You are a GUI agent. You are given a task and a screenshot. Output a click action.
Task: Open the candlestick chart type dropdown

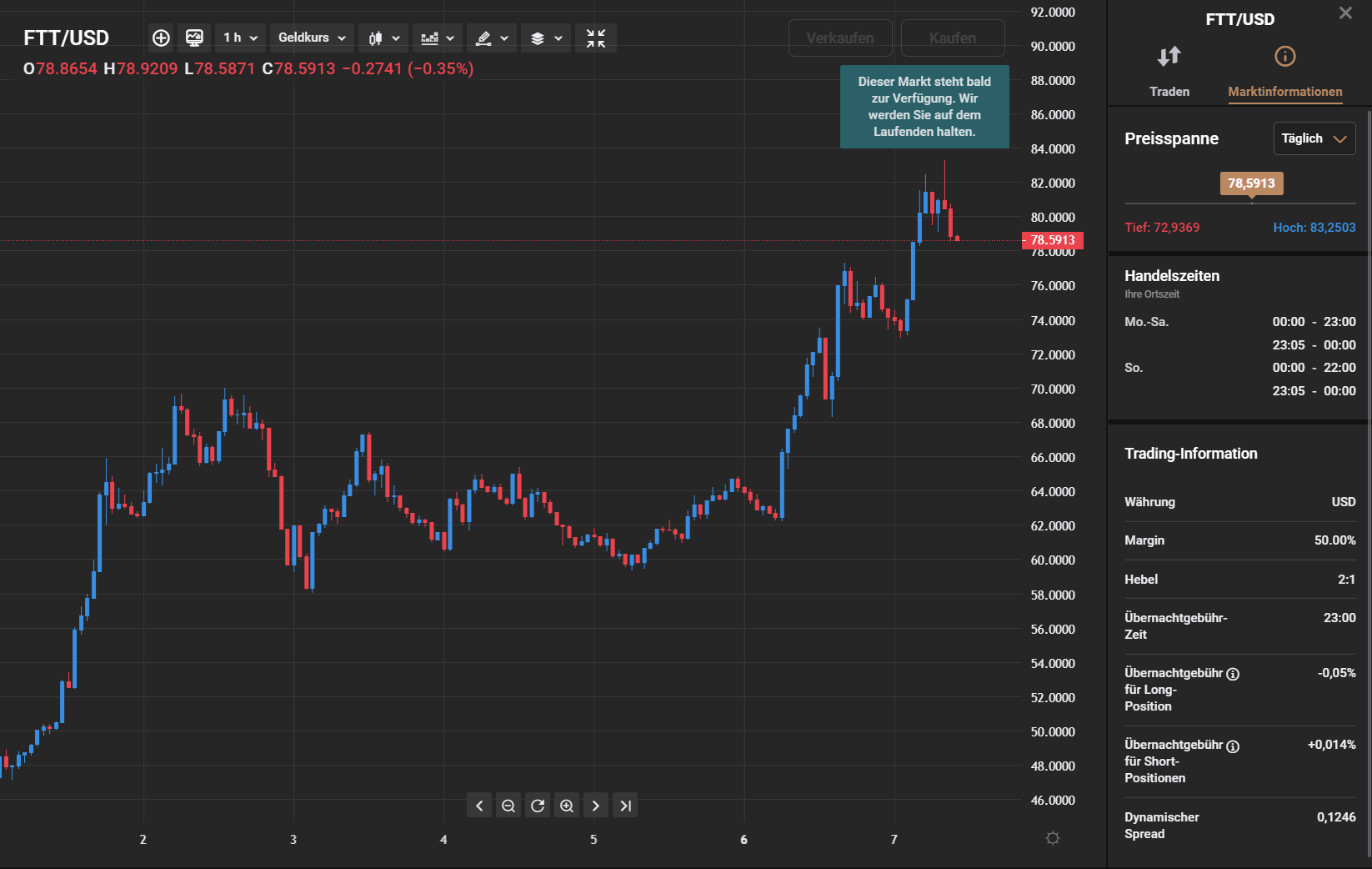point(384,38)
